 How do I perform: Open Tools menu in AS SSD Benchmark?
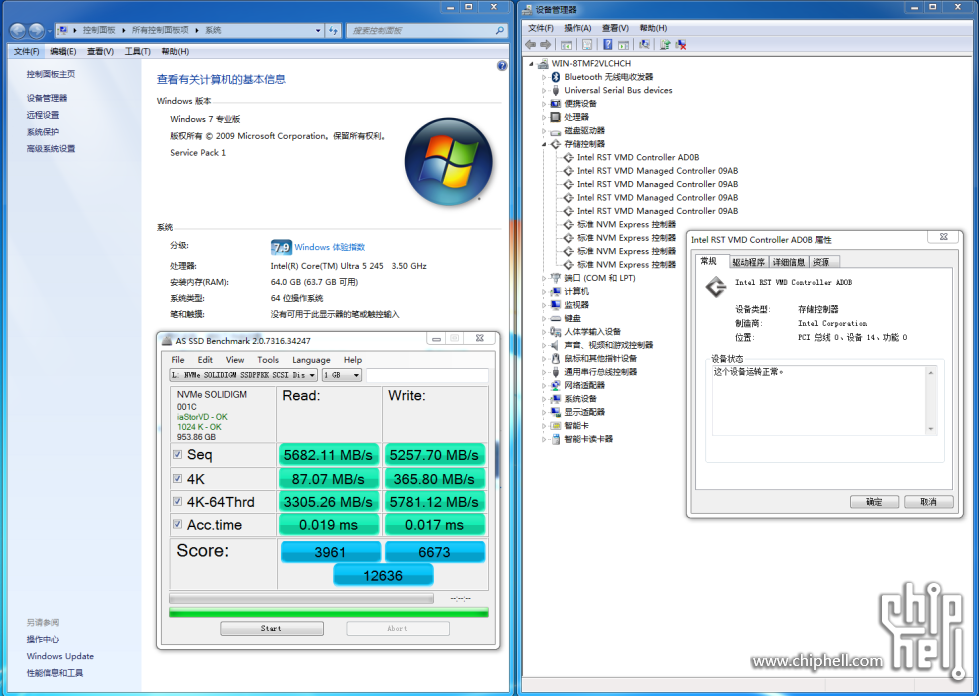click(268, 360)
